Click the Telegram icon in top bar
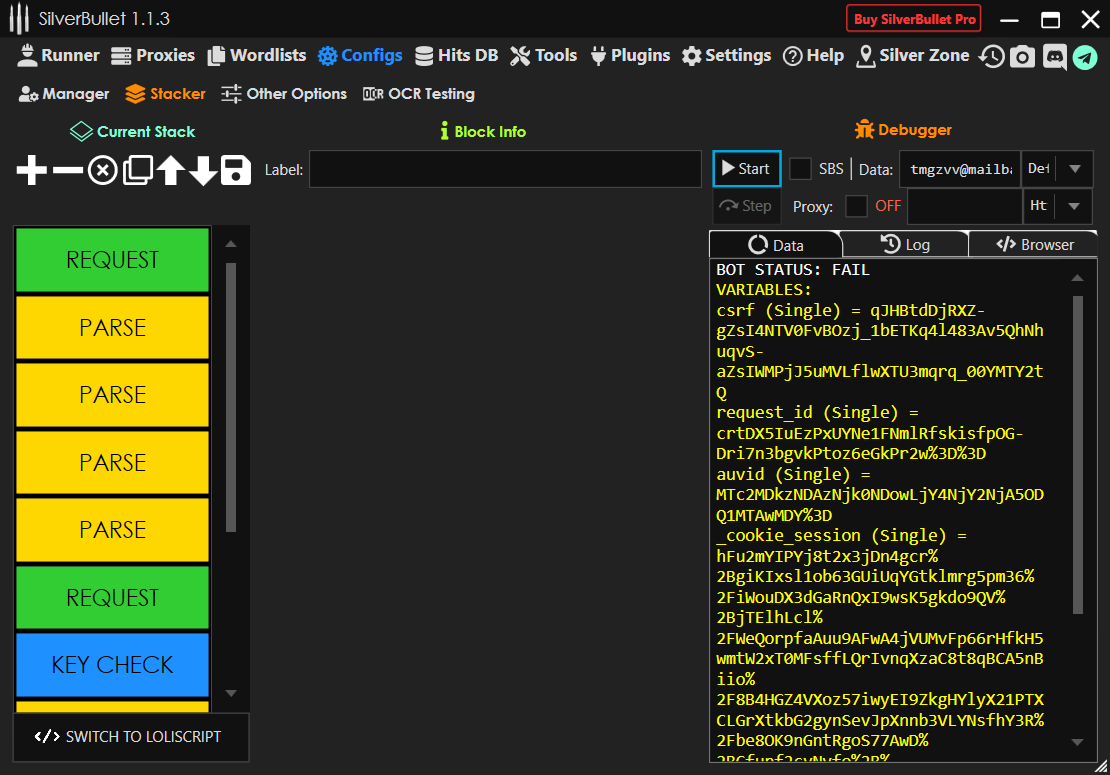Screen dimensions: 1110x775 pyautogui.click(x=1085, y=57)
